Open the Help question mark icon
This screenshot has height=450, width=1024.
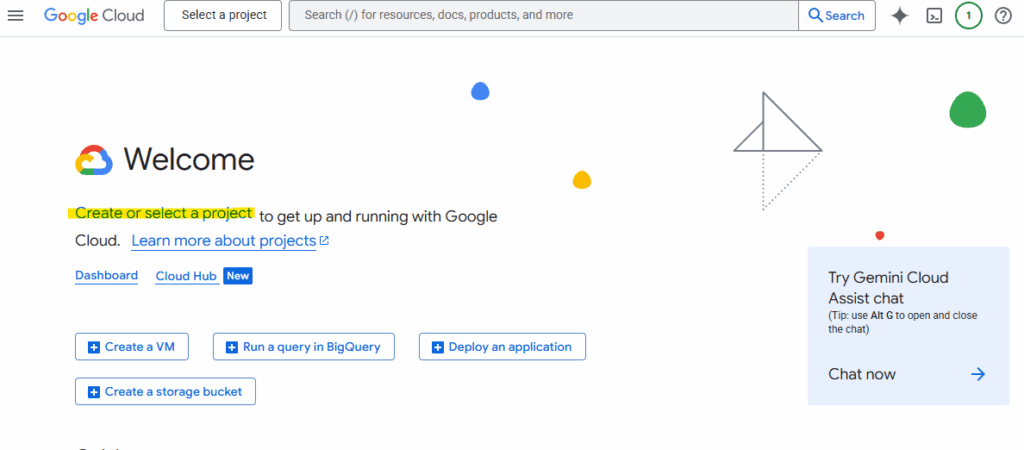(x=1003, y=16)
